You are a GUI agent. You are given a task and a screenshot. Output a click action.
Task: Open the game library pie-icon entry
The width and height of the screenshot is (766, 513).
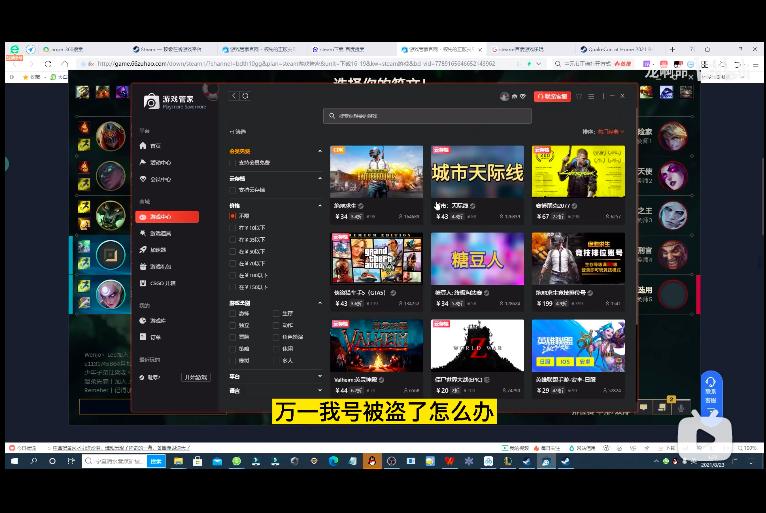(x=153, y=321)
